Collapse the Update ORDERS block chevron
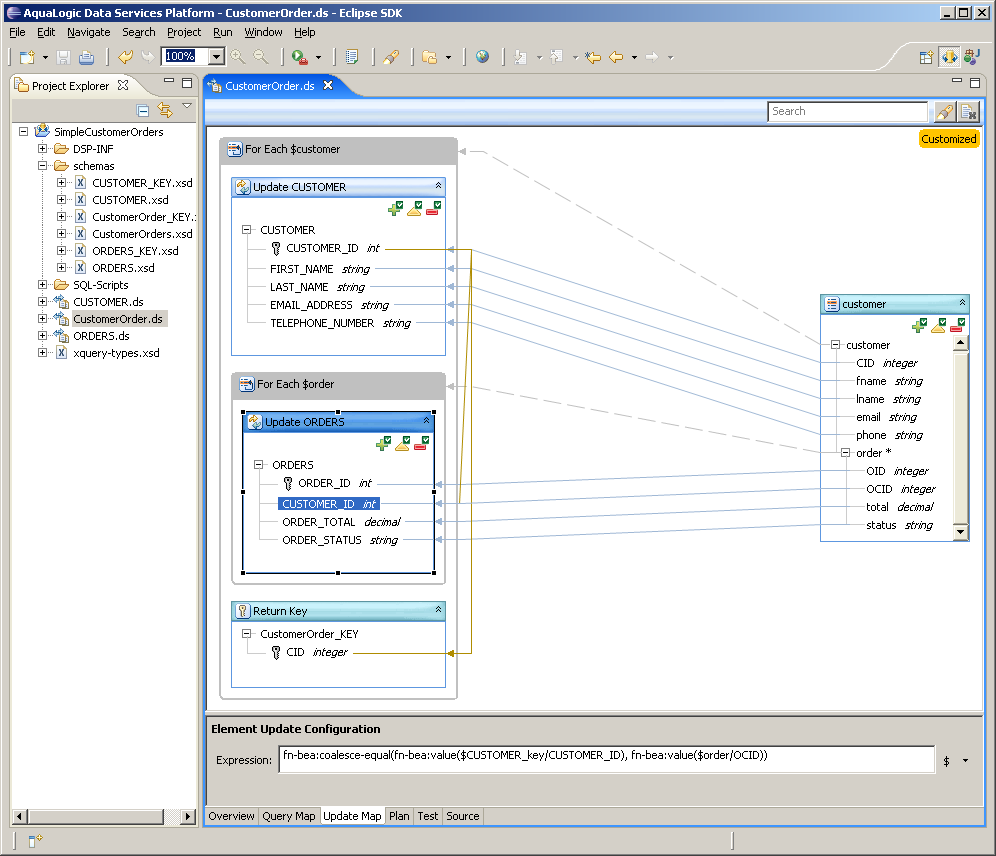Image resolution: width=996 pixels, height=856 pixels. (x=426, y=420)
